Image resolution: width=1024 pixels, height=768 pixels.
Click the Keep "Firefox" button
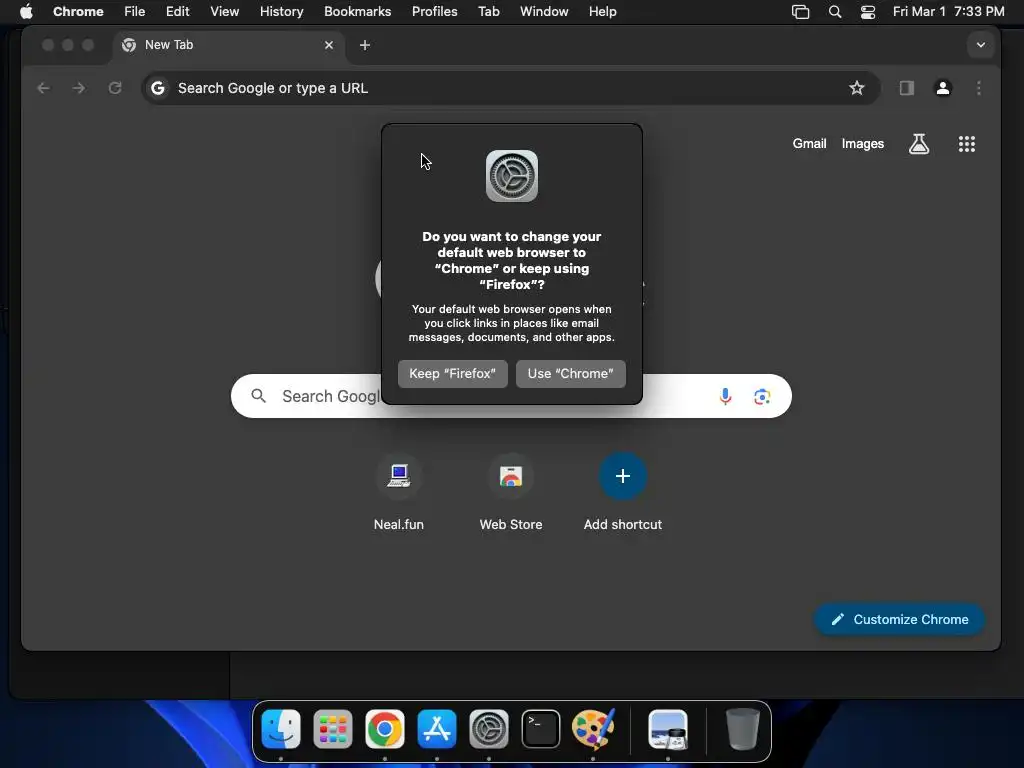[x=453, y=374]
